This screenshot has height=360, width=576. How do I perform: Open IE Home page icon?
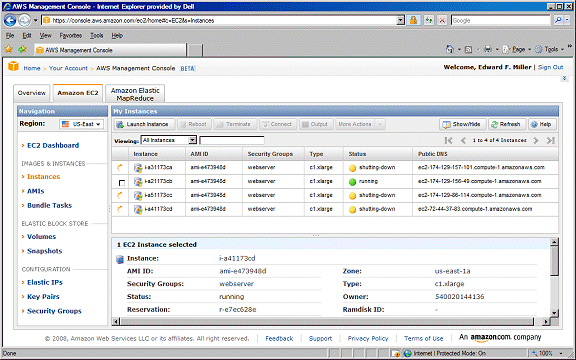(x=450, y=49)
